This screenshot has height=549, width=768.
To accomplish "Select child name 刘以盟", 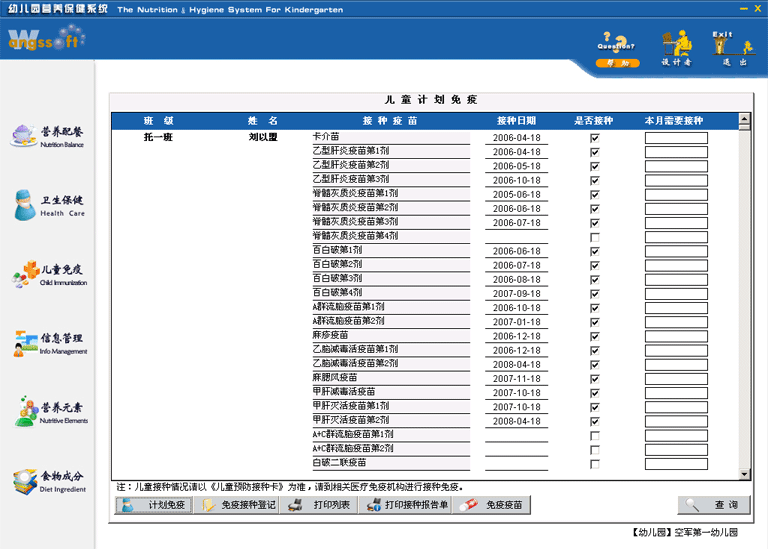I will tap(263, 137).
